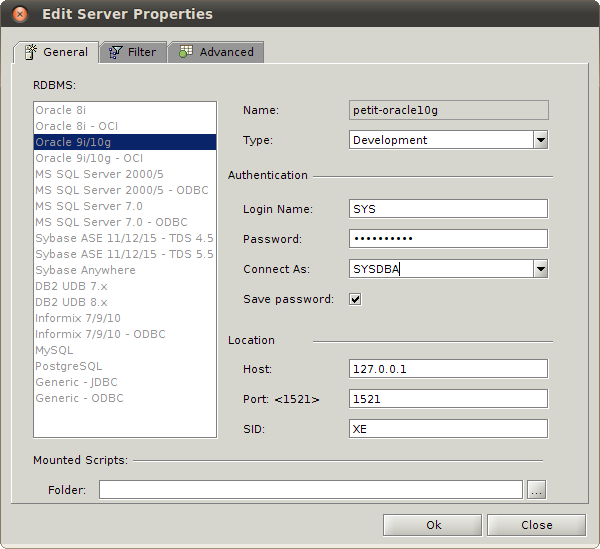Click the Development type combo text
600x549 pixels.
[390, 140]
